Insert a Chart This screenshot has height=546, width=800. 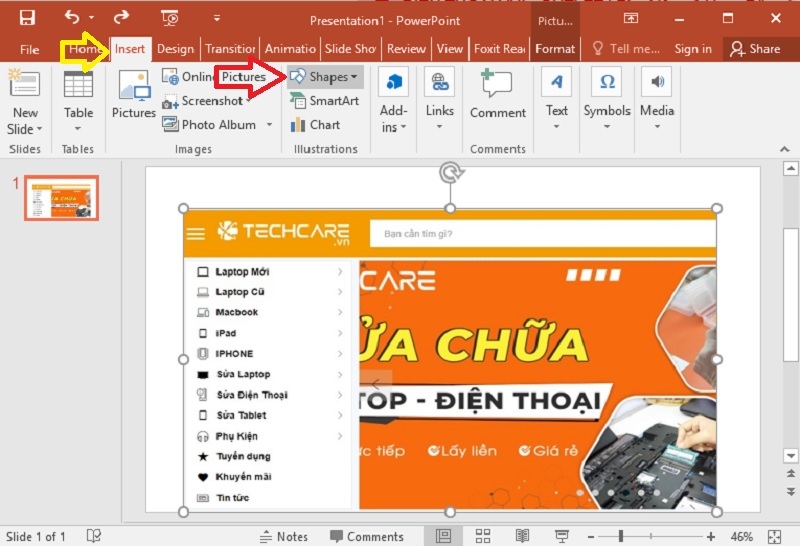[x=315, y=125]
